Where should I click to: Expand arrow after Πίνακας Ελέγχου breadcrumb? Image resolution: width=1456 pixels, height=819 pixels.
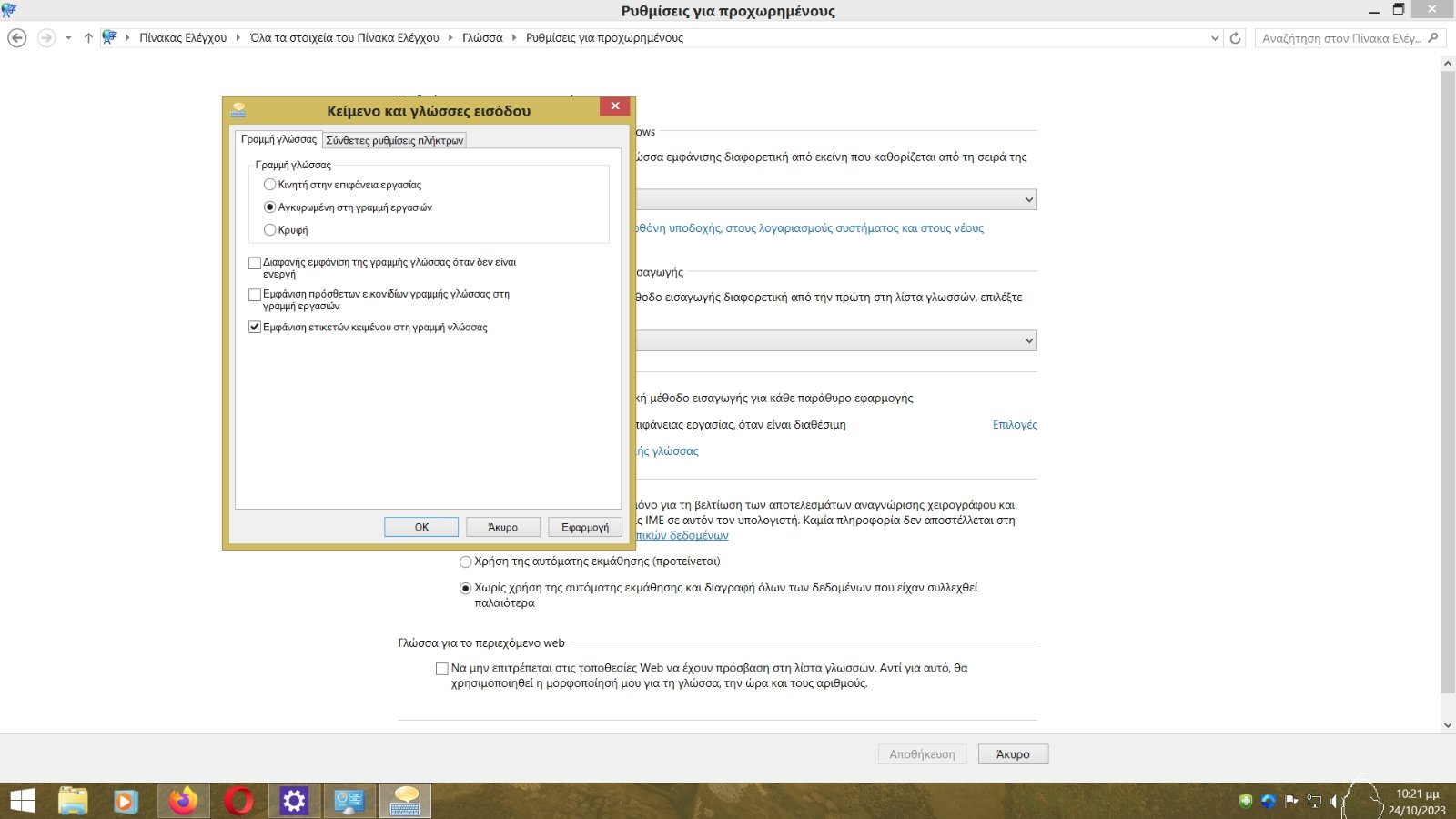(x=238, y=38)
